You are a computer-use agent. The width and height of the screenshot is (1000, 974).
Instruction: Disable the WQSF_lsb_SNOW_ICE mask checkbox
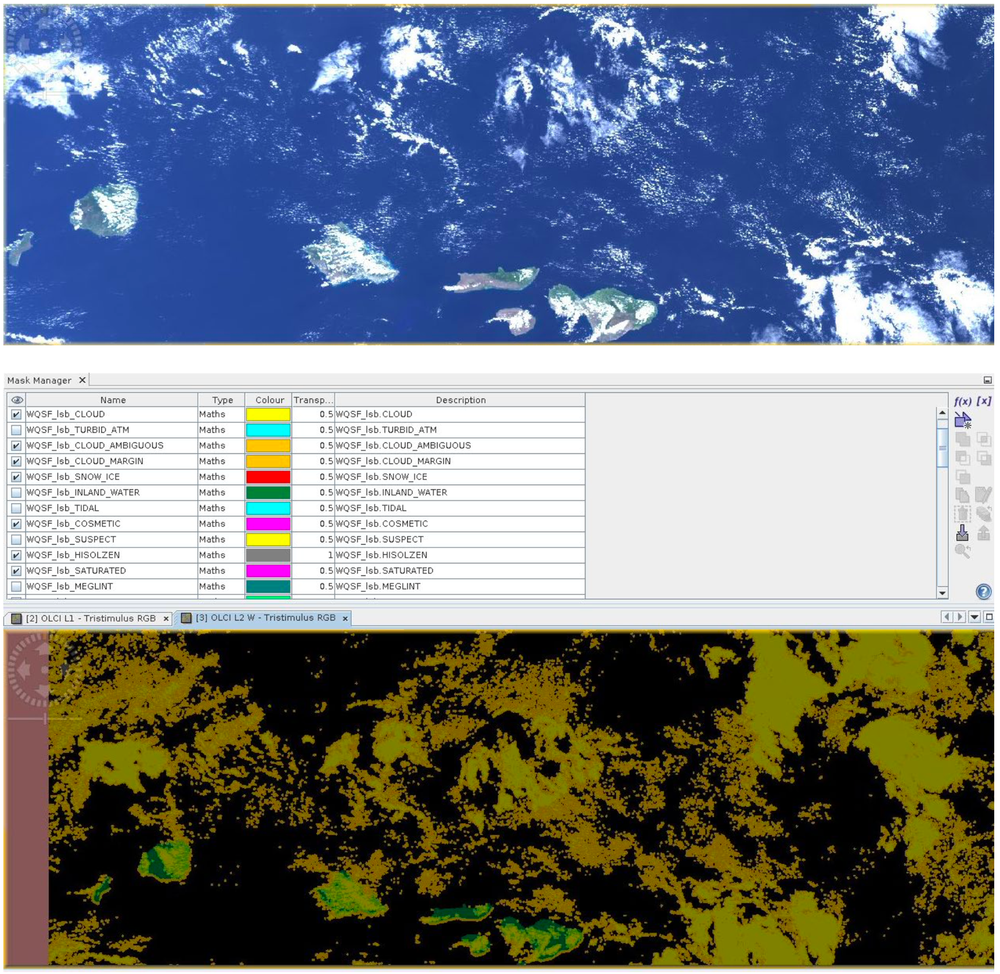[16, 477]
